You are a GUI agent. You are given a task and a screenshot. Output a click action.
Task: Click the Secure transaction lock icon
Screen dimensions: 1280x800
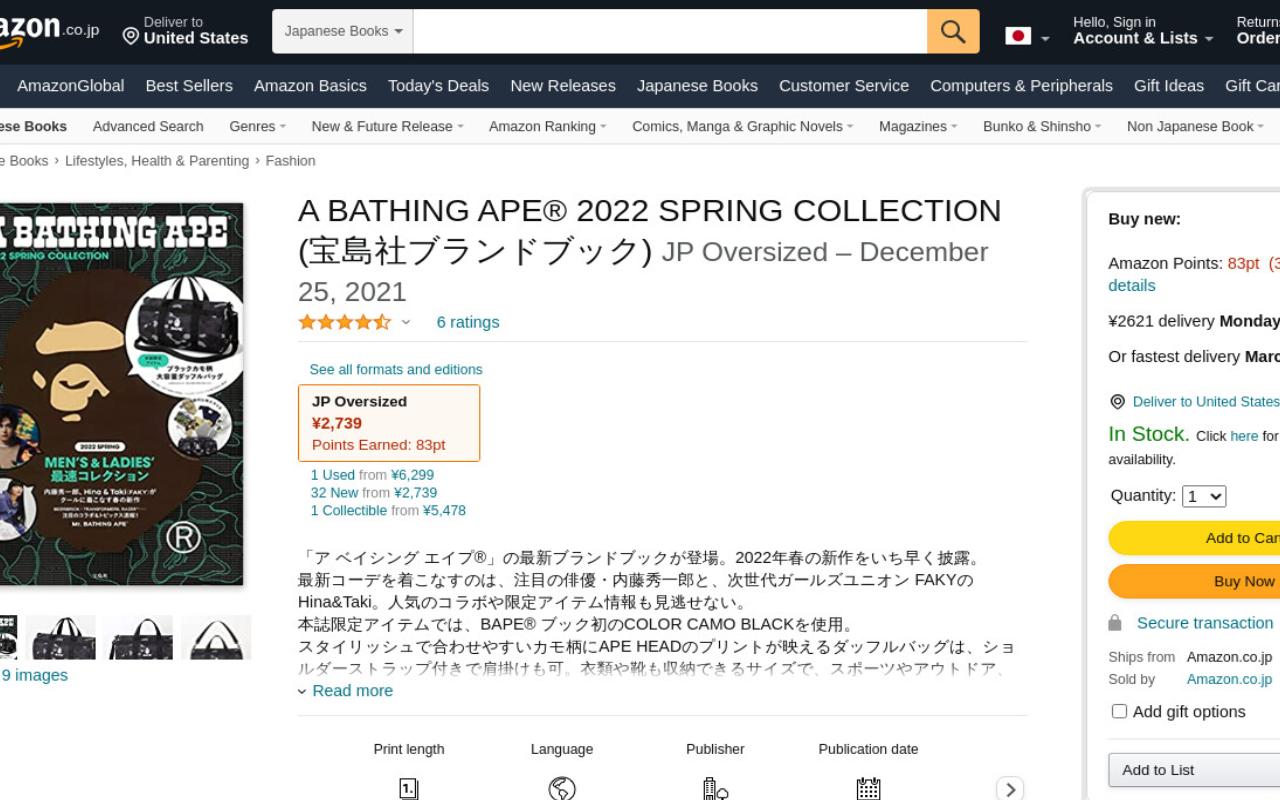pos(1115,623)
